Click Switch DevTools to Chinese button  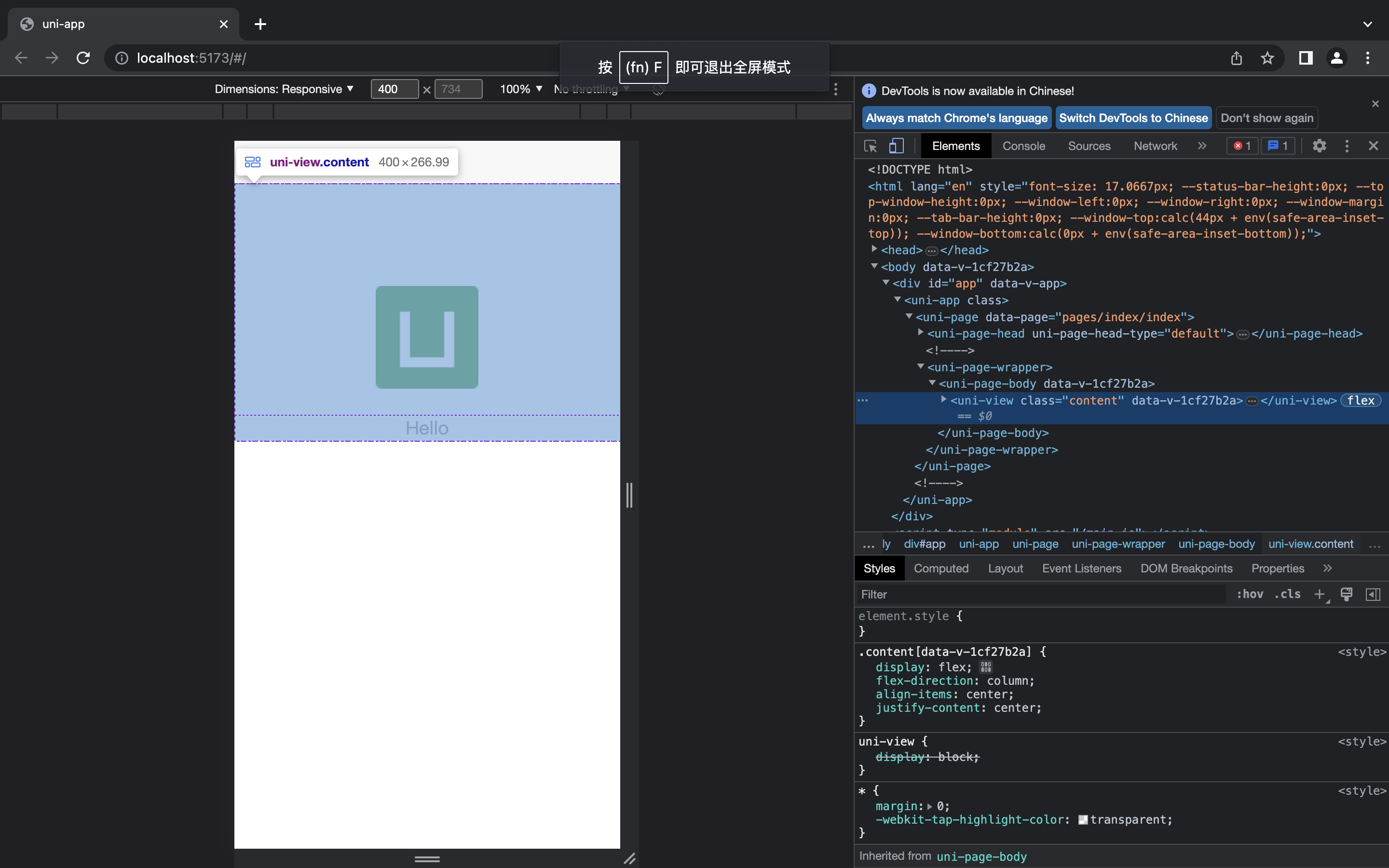(1133, 118)
